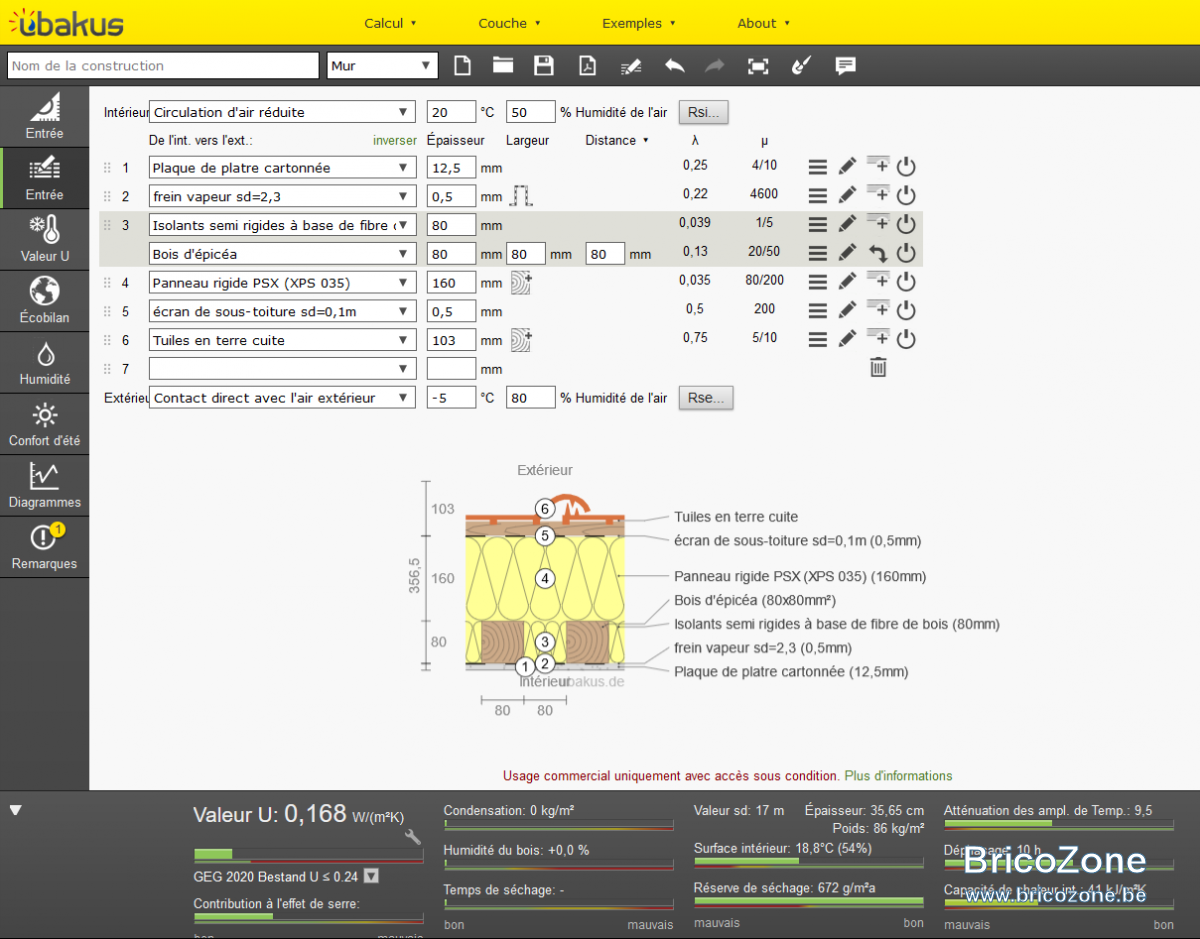Export to PDF using the toolbar icon

pos(587,66)
